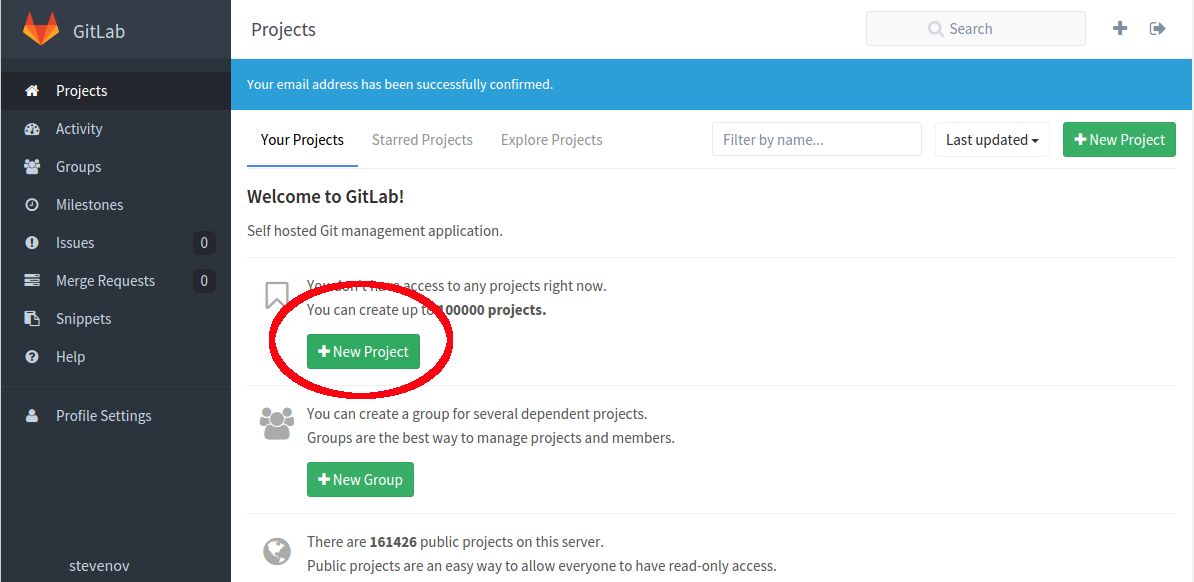Click the green New Group button
The height and width of the screenshot is (582, 1194).
(360, 480)
